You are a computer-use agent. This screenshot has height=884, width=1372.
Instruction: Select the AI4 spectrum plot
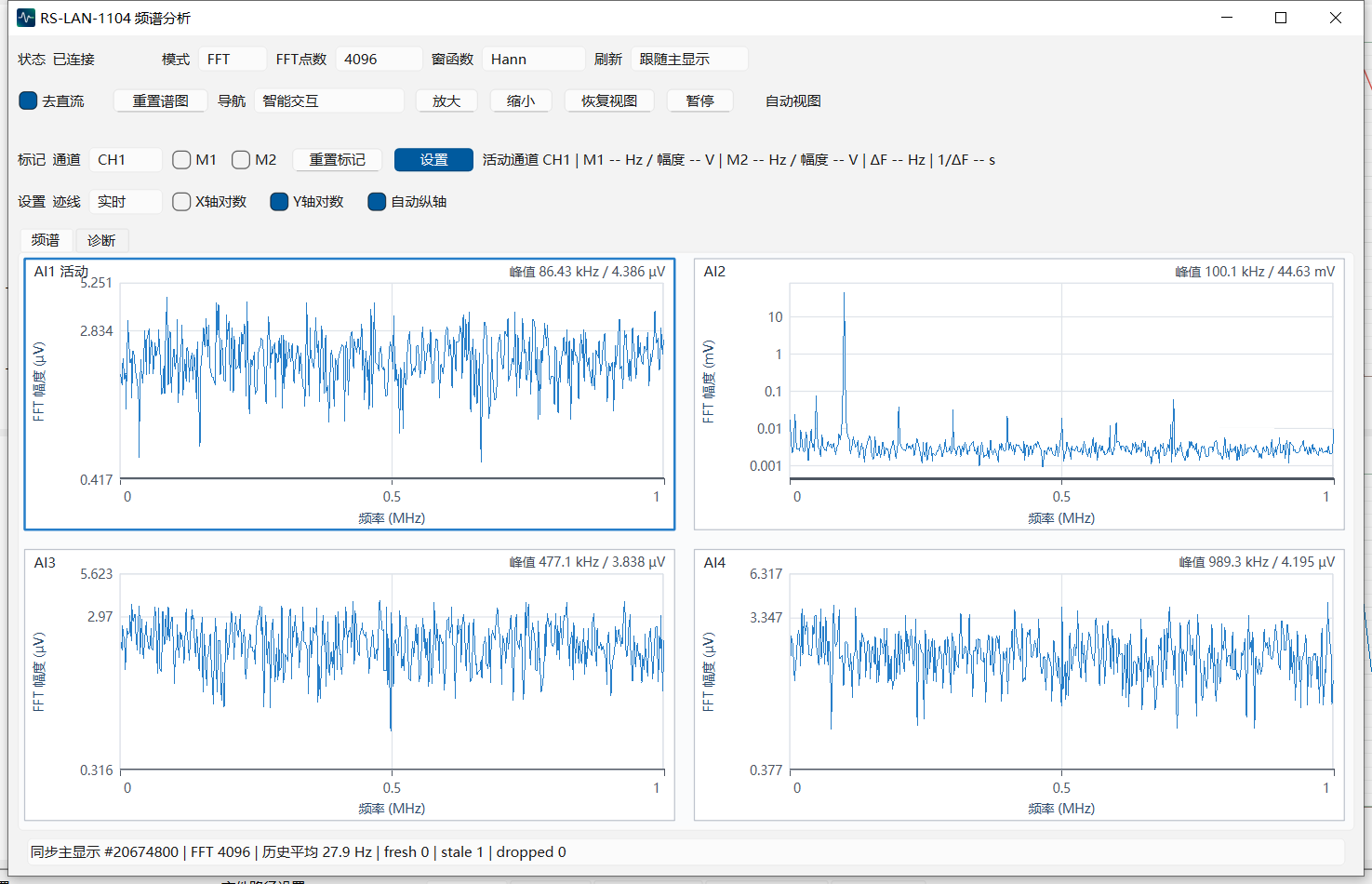[1019, 685]
